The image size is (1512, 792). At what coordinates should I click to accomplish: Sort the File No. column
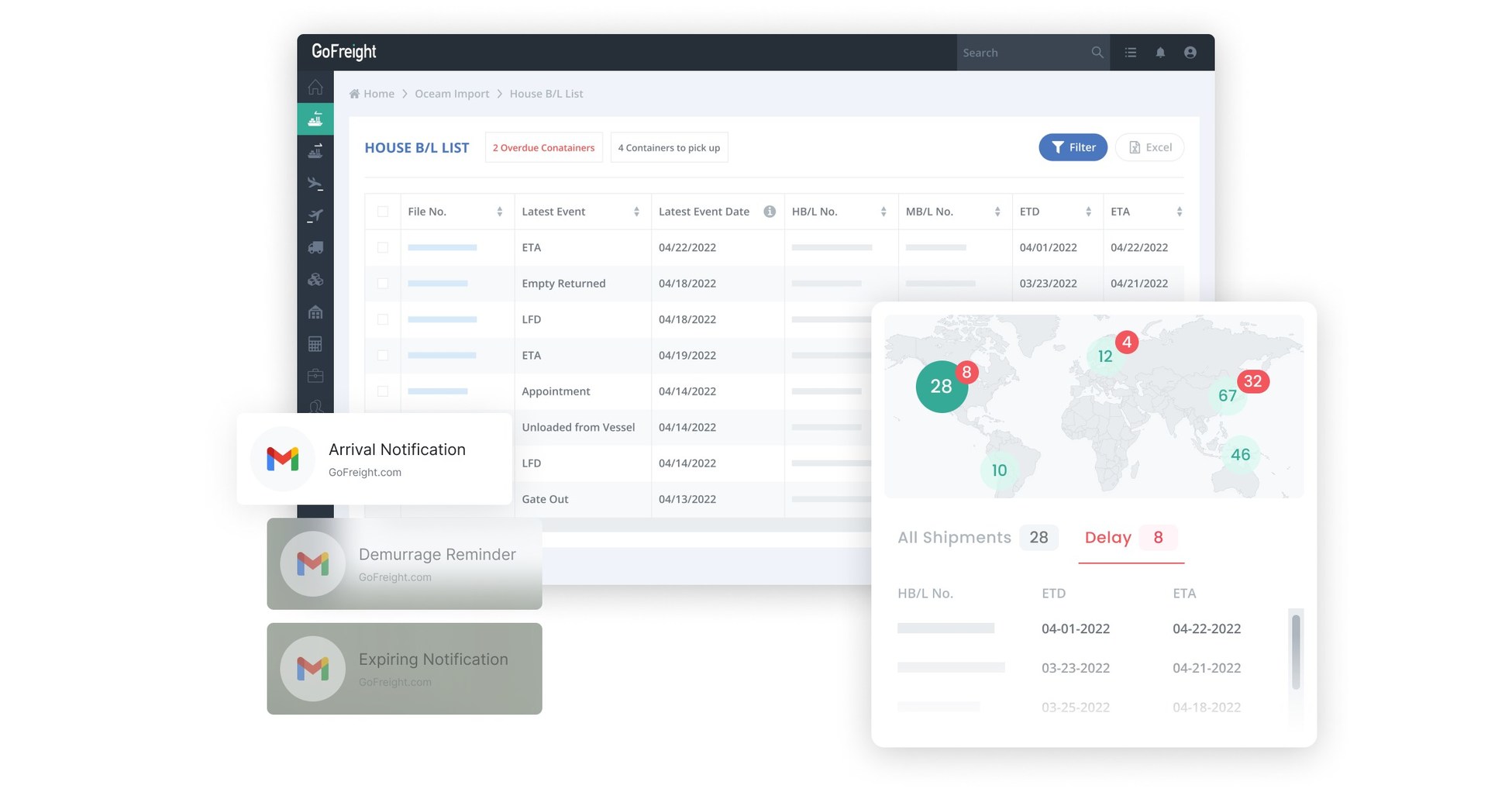coord(501,211)
